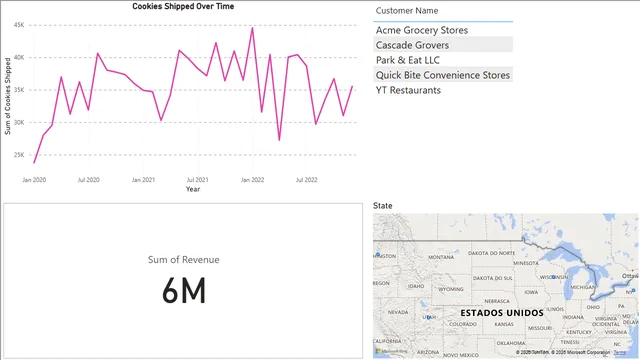Click the Cookies Shipped Over Time title
This screenshot has width=640, height=360.
(x=183, y=6)
